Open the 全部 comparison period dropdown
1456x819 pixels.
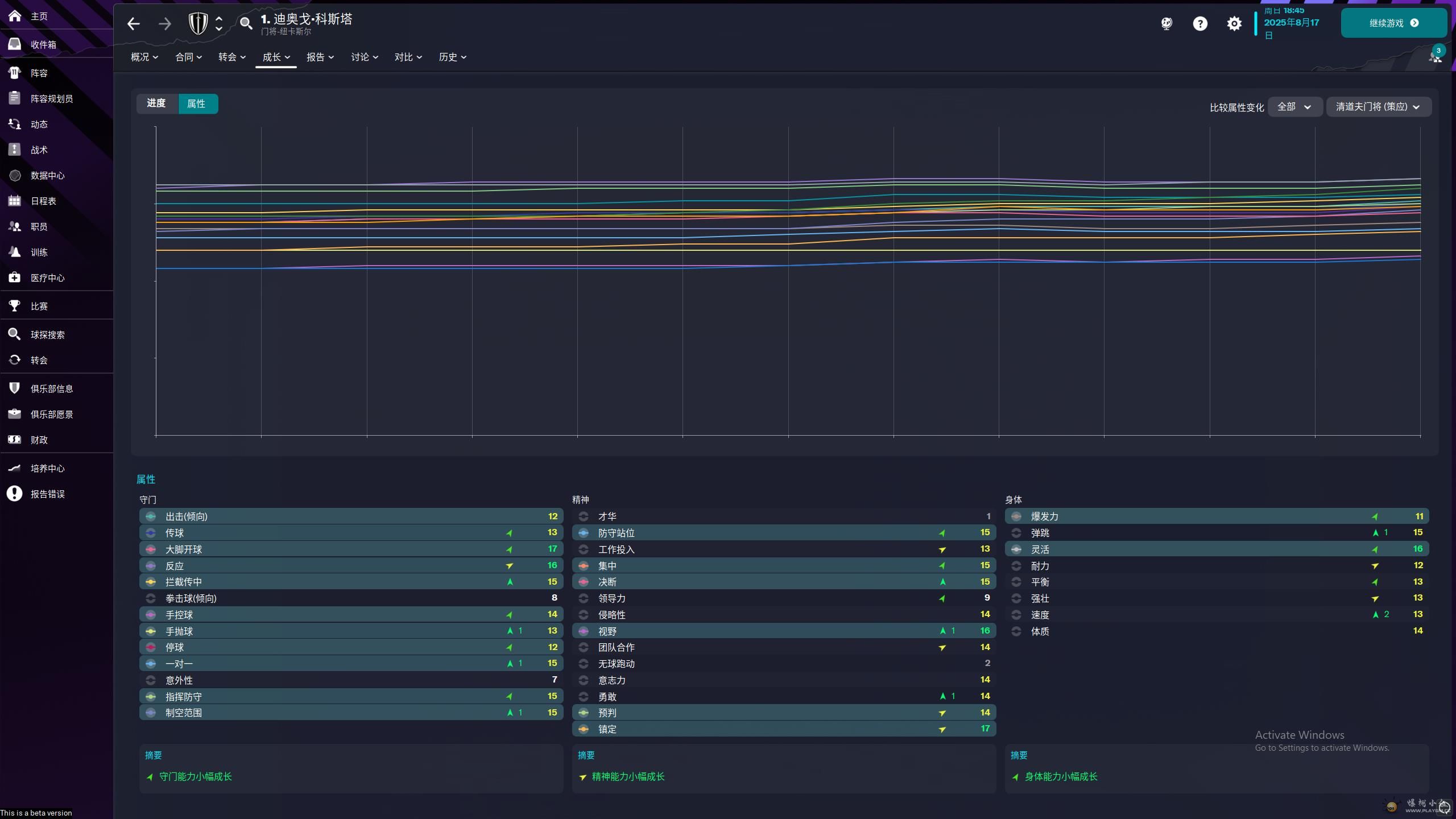tap(1295, 107)
